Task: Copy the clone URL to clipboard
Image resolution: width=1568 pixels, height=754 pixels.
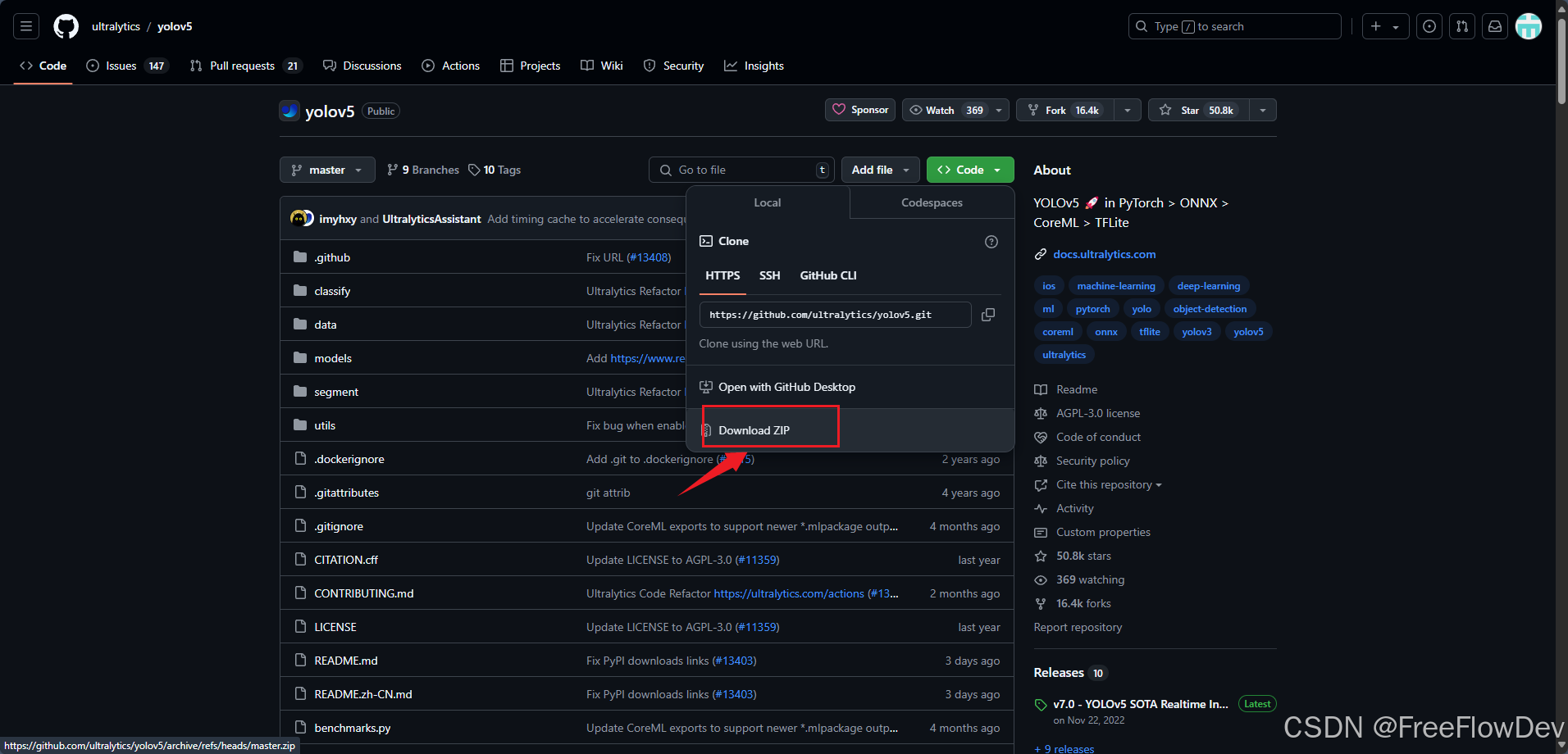Action: [x=988, y=315]
